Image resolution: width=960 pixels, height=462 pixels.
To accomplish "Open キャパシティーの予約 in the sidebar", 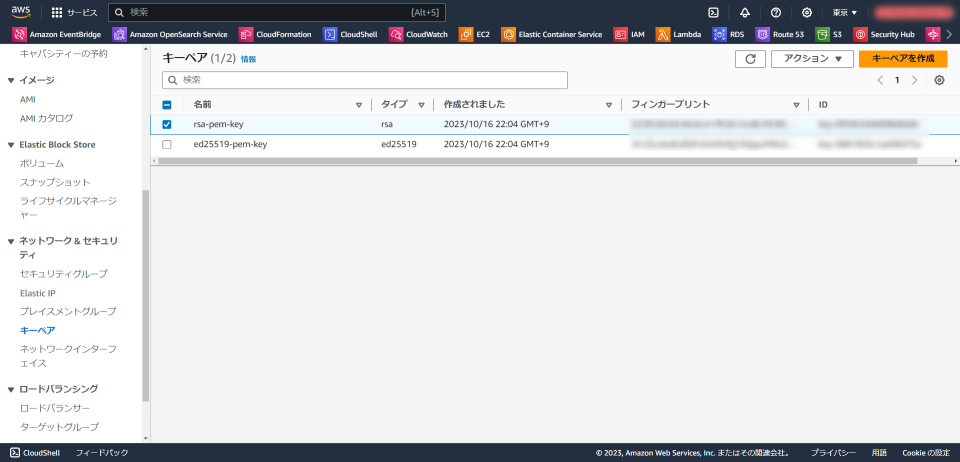I will click(64, 54).
